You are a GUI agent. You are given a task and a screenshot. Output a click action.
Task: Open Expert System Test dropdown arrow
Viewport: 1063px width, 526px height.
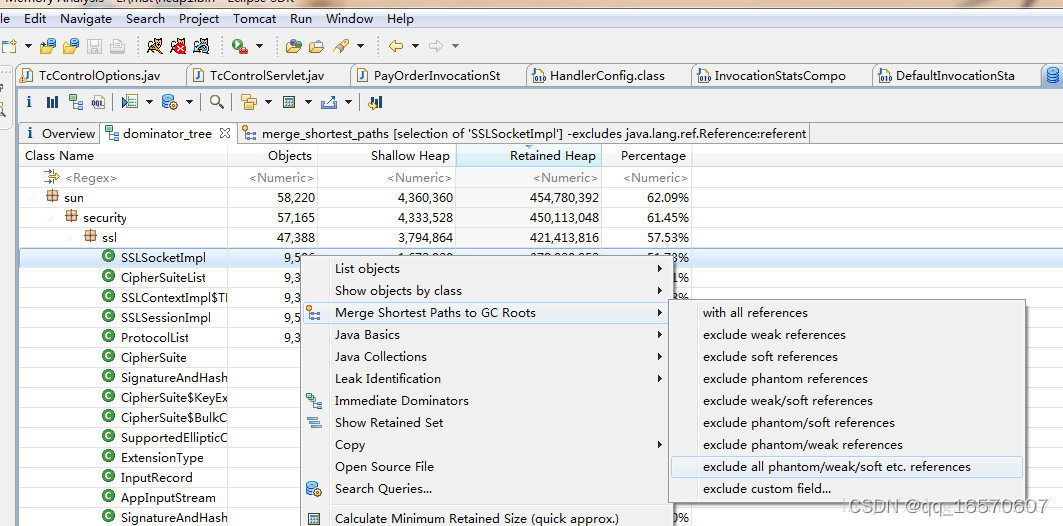[148, 102]
